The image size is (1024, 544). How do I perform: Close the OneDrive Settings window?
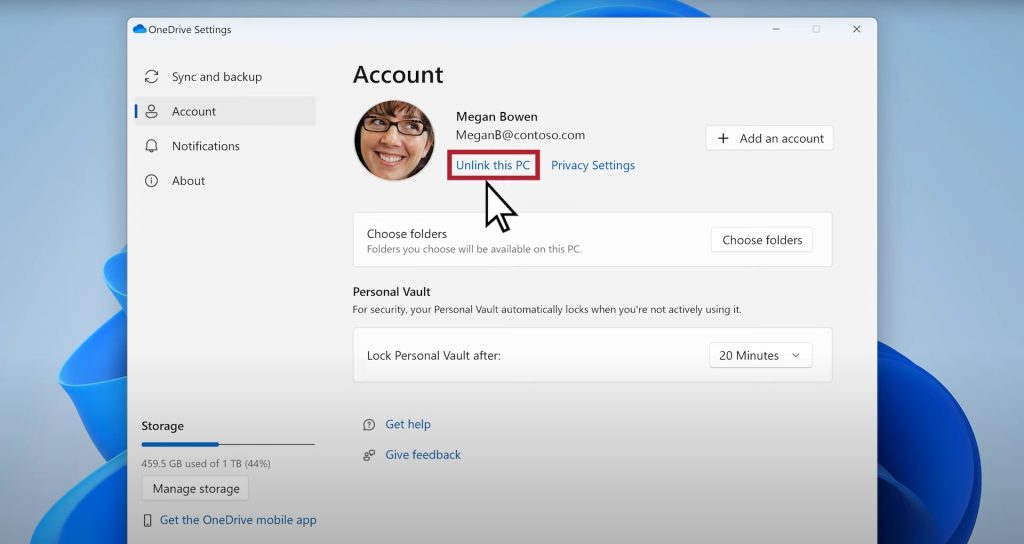point(856,30)
